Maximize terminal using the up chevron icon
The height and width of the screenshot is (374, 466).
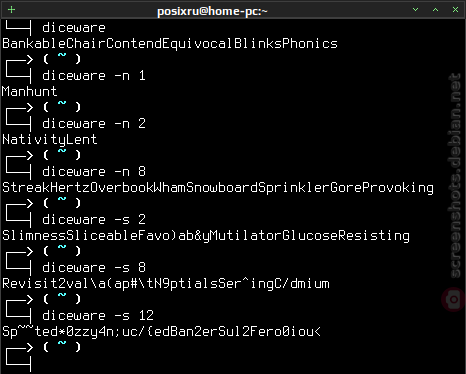435,10
